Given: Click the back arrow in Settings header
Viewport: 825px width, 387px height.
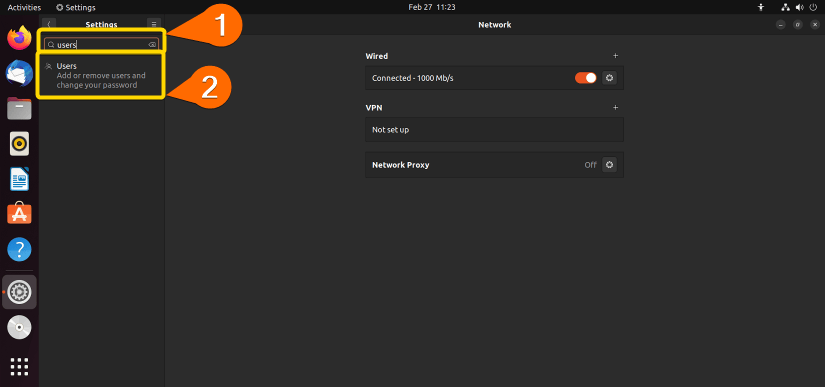Looking at the screenshot, I should [x=48, y=24].
